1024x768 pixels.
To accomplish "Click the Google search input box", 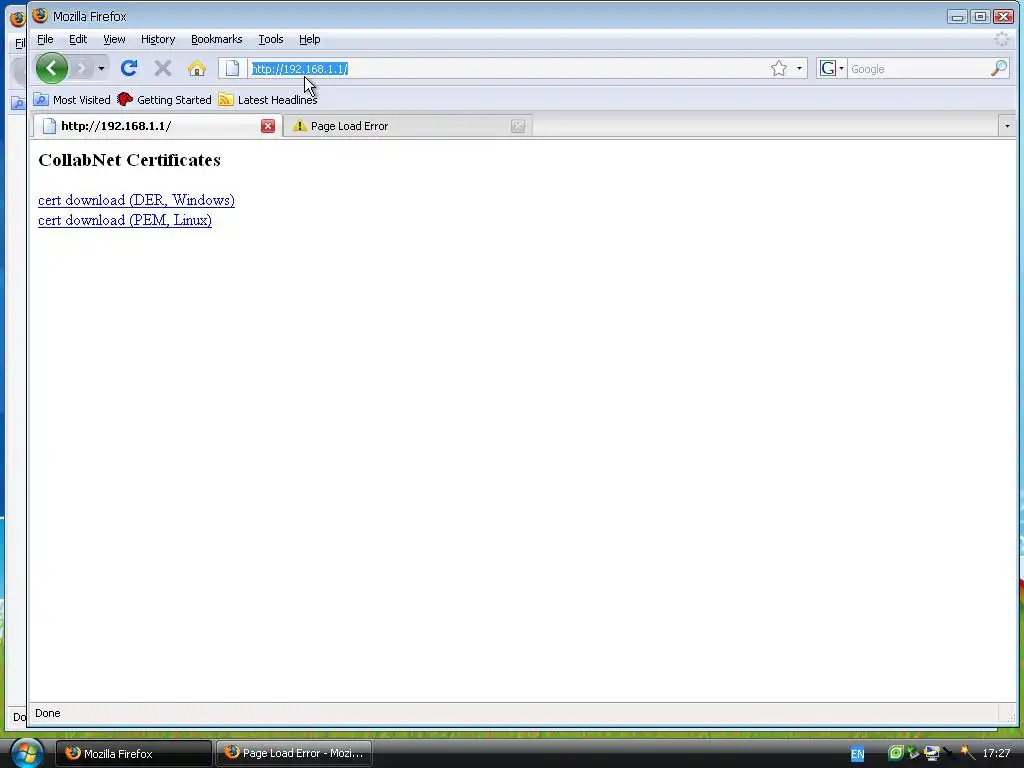I will [918, 69].
